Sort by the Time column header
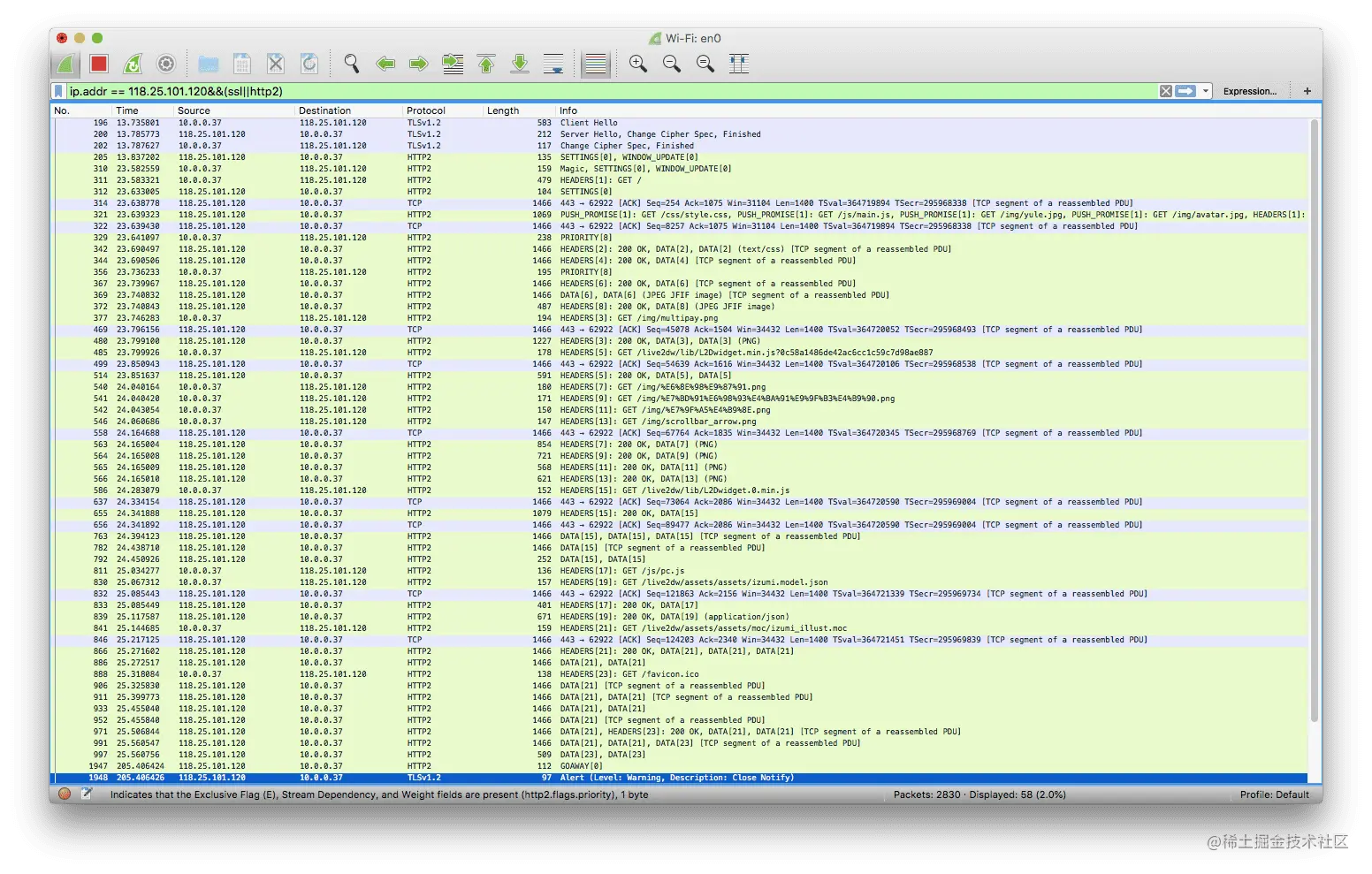Image resolution: width=1372 pixels, height=874 pixels. [143, 110]
